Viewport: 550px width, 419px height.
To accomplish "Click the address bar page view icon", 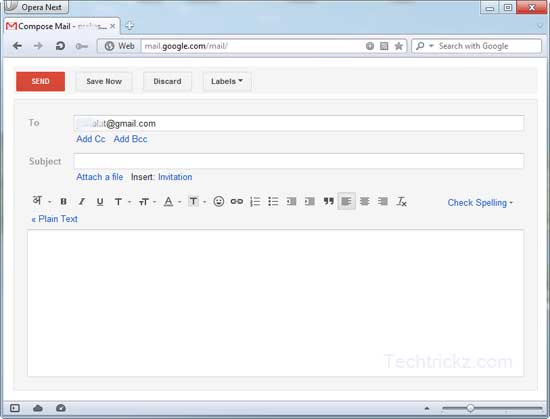I will (x=384, y=46).
